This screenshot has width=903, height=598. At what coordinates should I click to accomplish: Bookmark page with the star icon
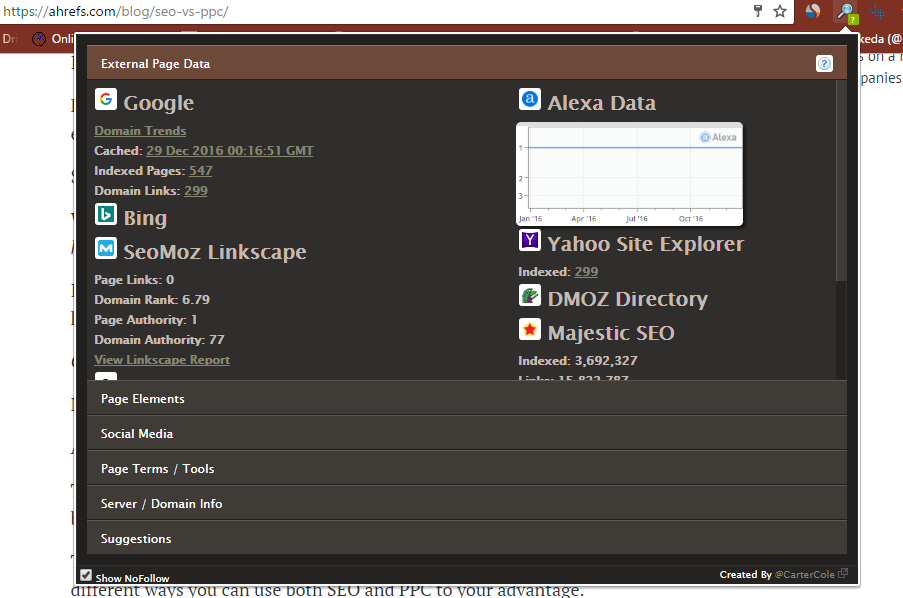pos(780,11)
